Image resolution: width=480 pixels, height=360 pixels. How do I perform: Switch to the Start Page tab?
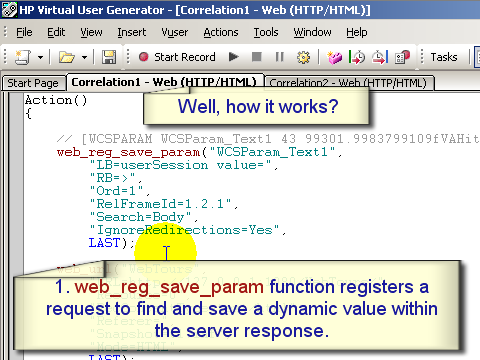[x=33, y=83]
